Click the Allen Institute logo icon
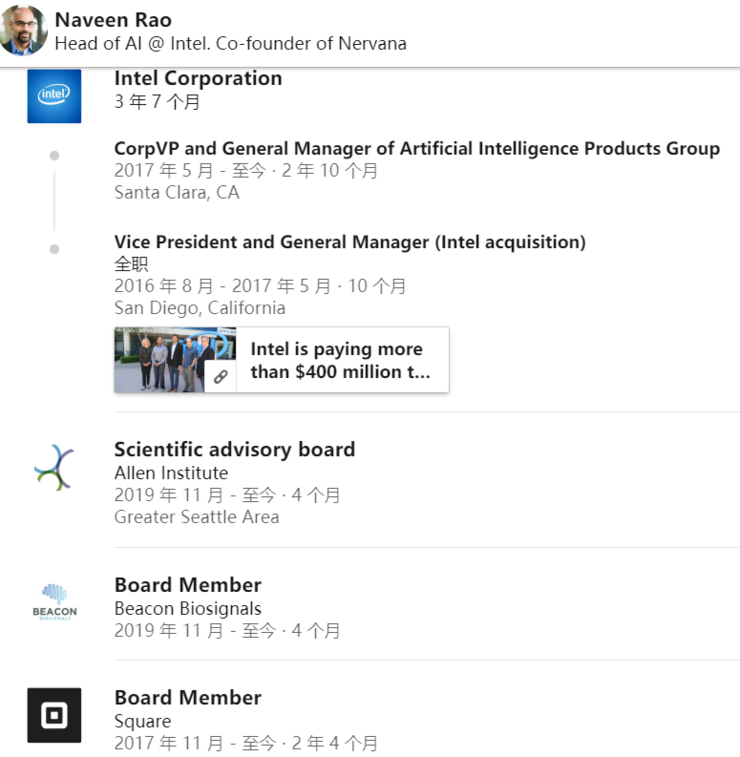This screenshot has width=740, height=757. pyautogui.click(x=54, y=468)
